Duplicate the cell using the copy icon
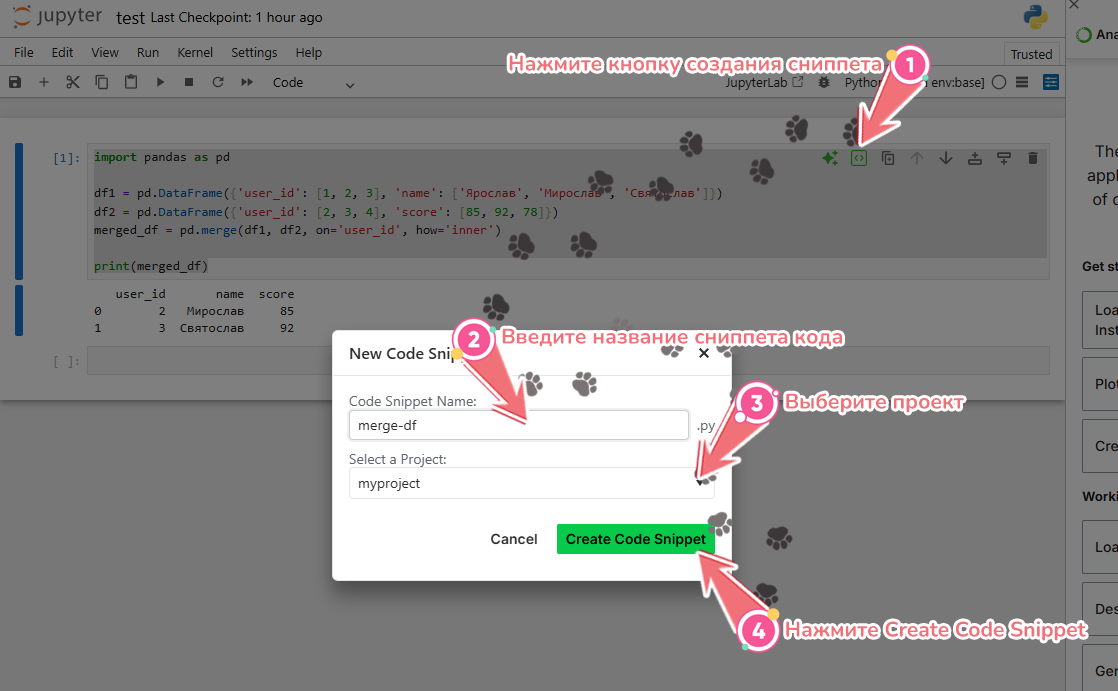Screen dimensions: 1118x691 point(888,158)
